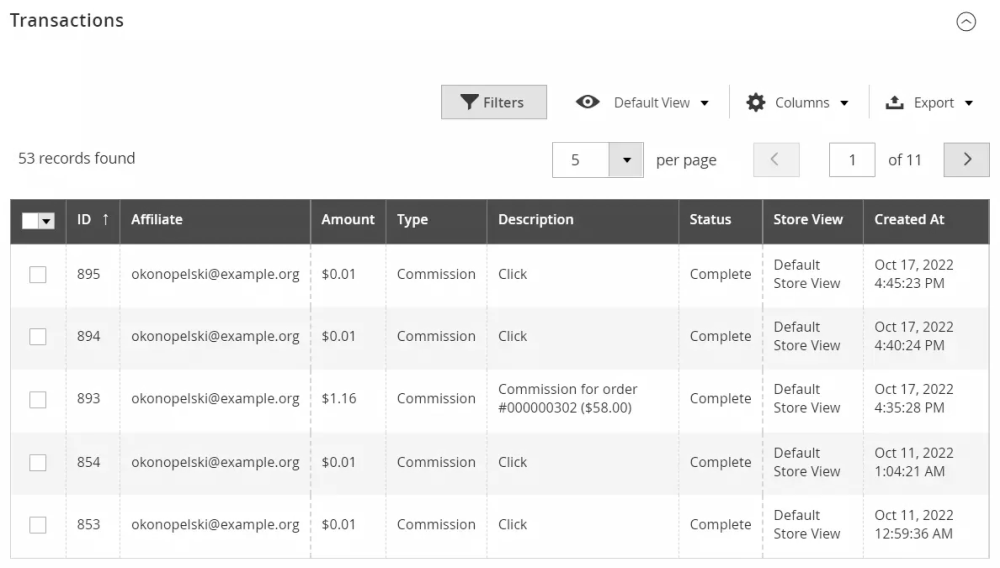The image size is (1000, 568).
Task: Sort the table by Amount column
Action: pyautogui.click(x=348, y=220)
